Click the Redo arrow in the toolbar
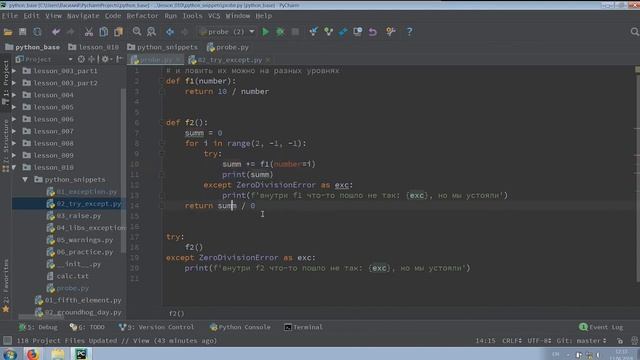The height and width of the screenshot is (360, 640). click(x=70, y=32)
